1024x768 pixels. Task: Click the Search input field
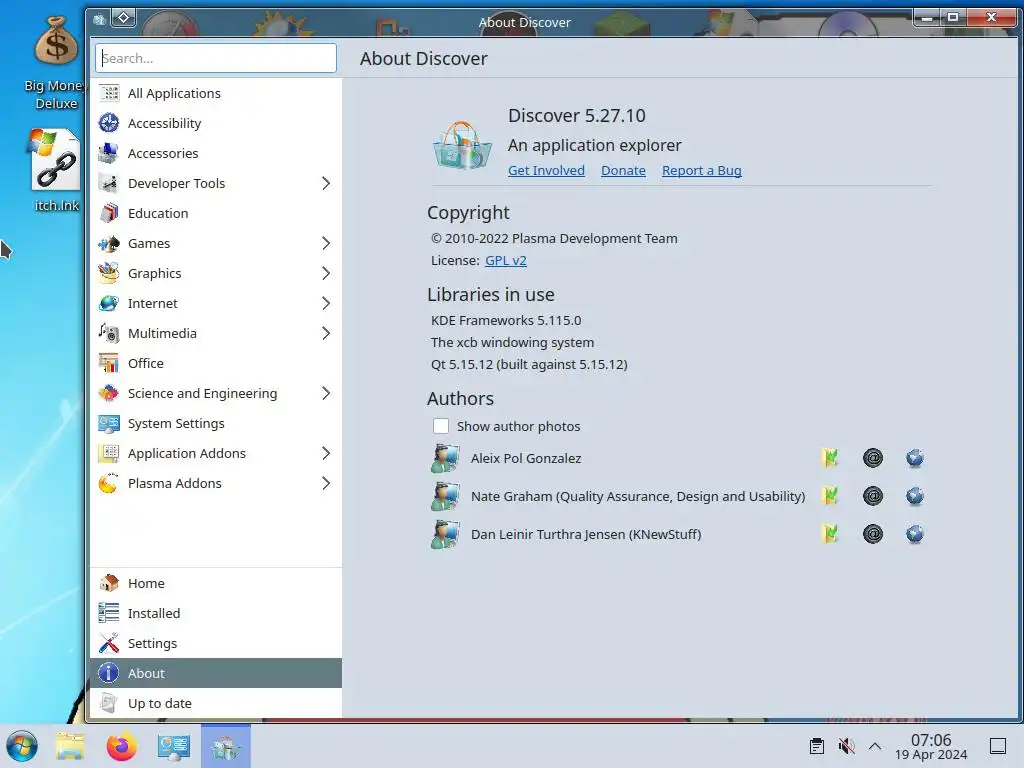216,58
